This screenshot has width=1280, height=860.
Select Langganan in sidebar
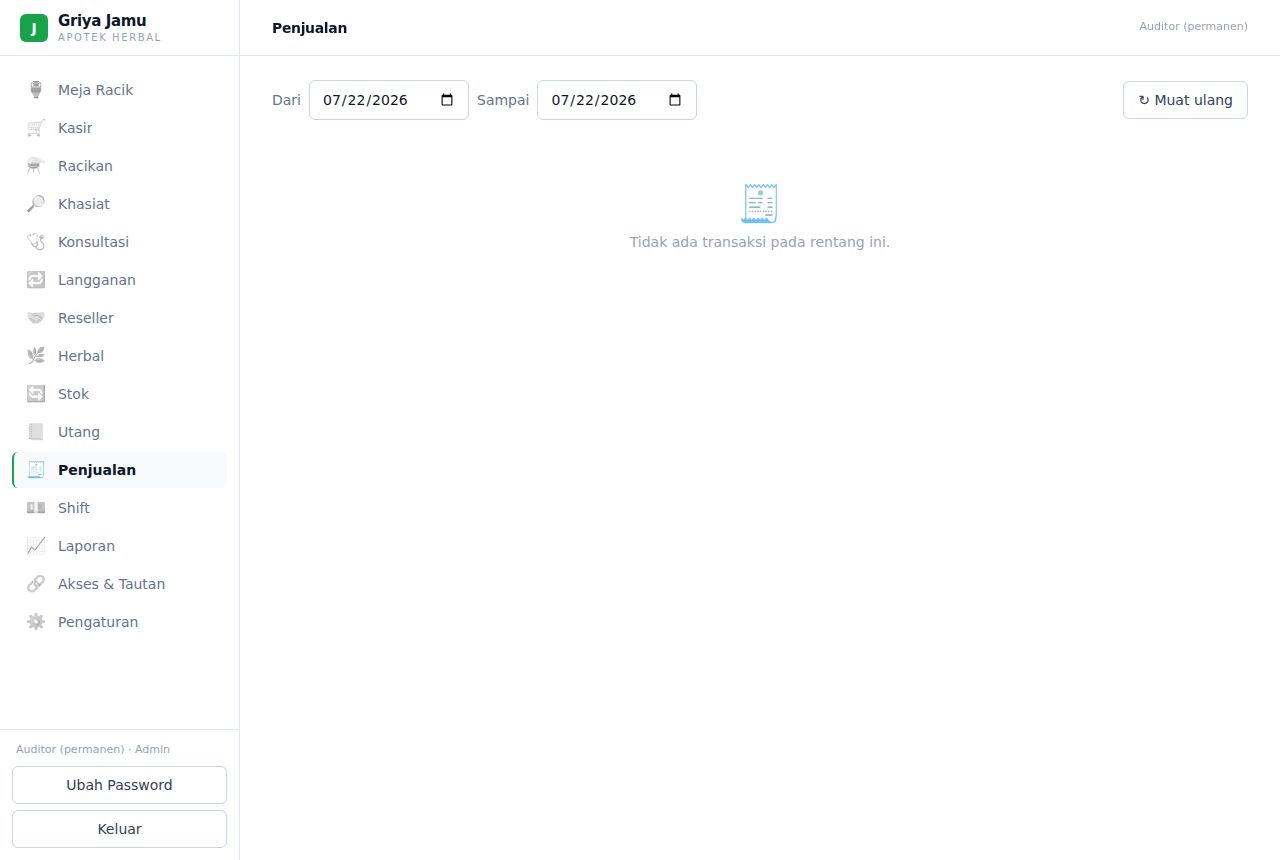click(x=119, y=280)
